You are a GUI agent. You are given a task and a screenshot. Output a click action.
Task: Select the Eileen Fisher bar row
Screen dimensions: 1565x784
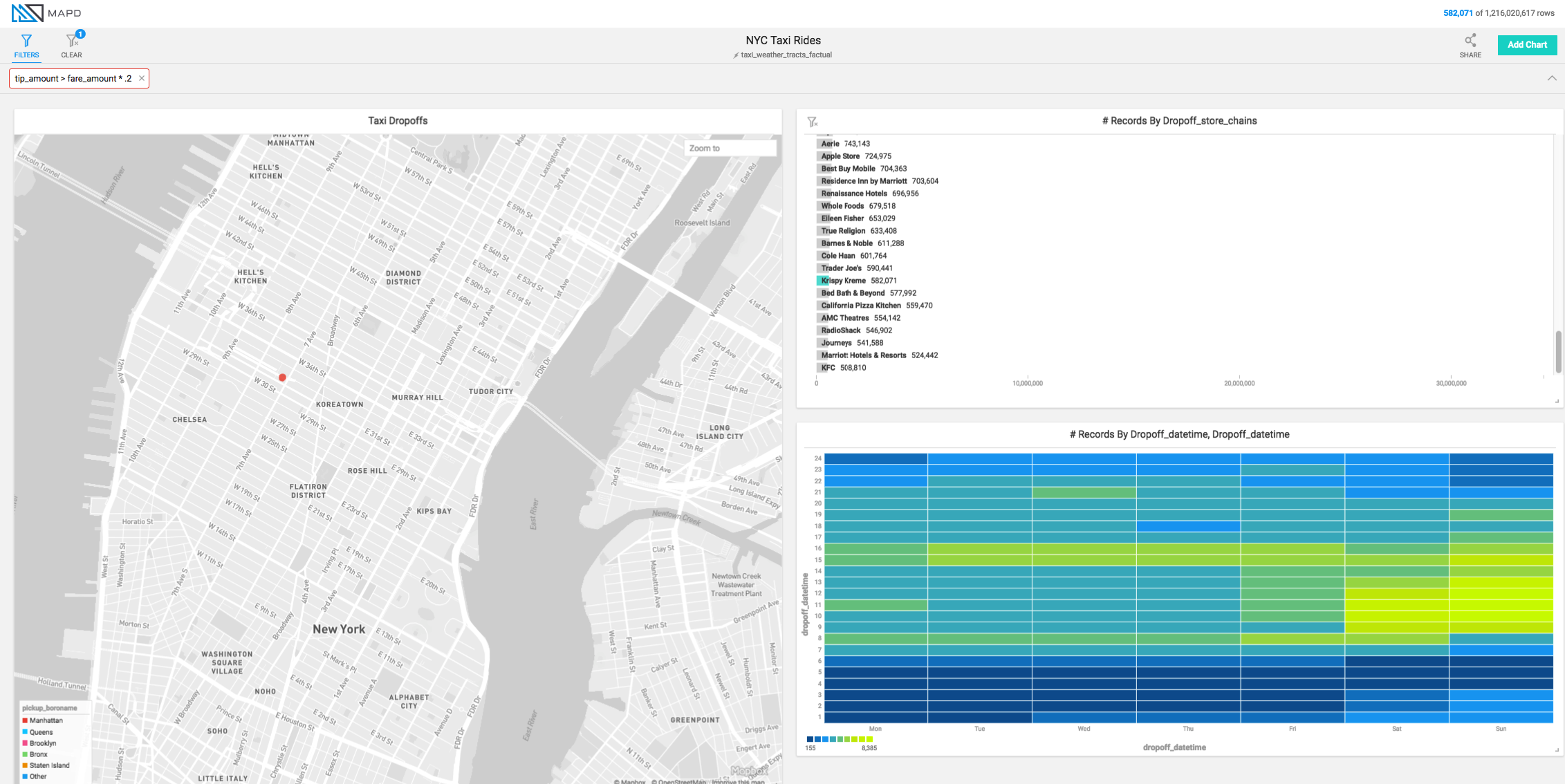click(x=858, y=218)
